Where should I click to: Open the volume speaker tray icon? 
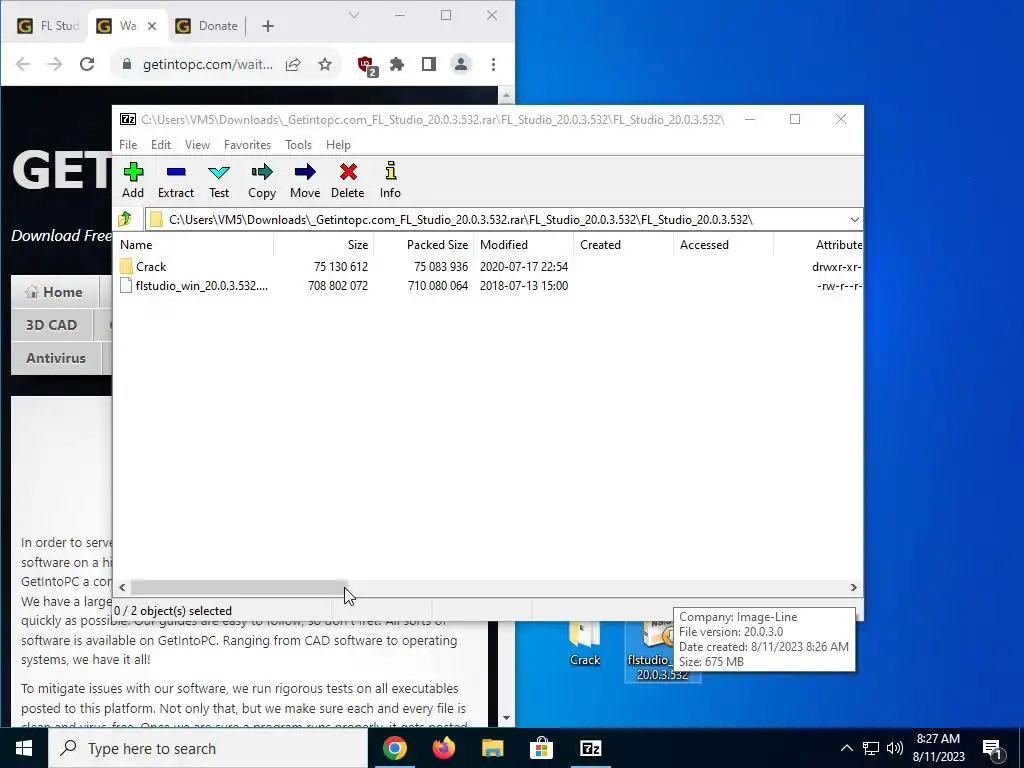click(895, 748)
